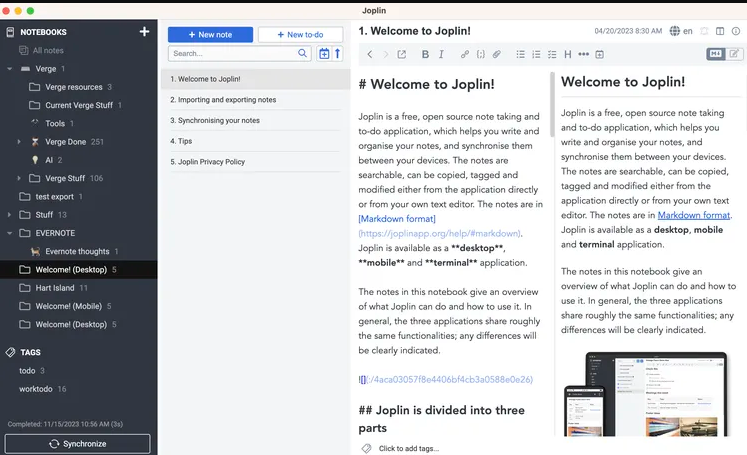Screen dimensions: 747x455
Task: Open note Synchronising your notes
Action: pyautogui.click(x=255, y=120)
